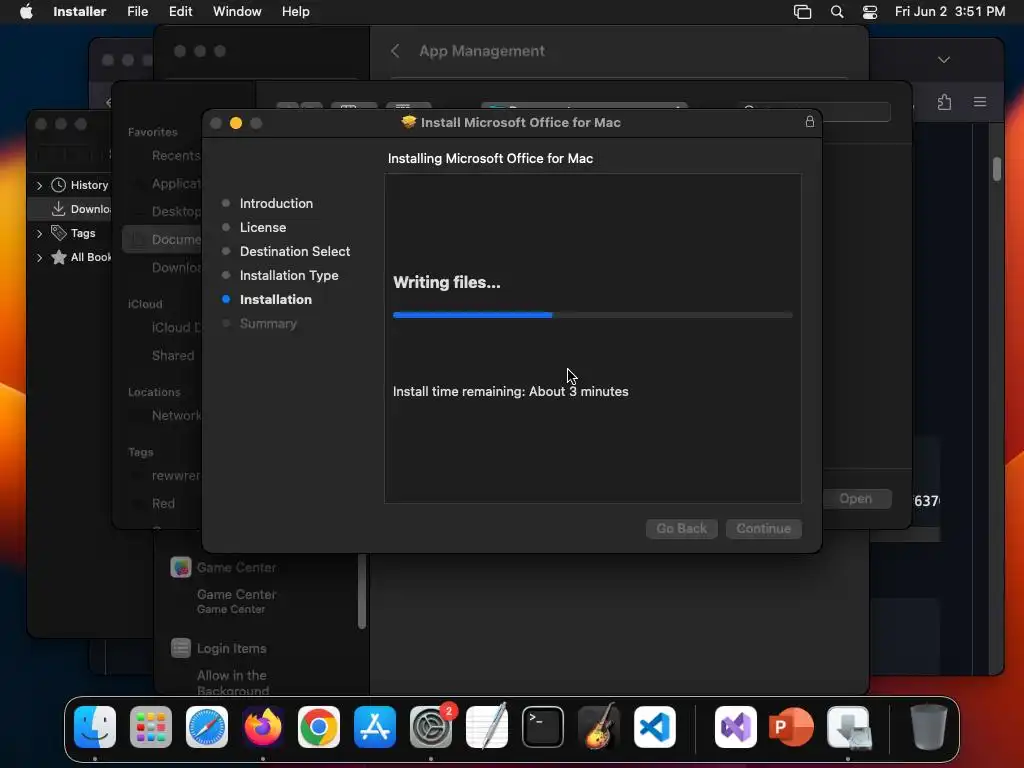Open the Apple menu
1024x768 pixels.
[26, 12]
